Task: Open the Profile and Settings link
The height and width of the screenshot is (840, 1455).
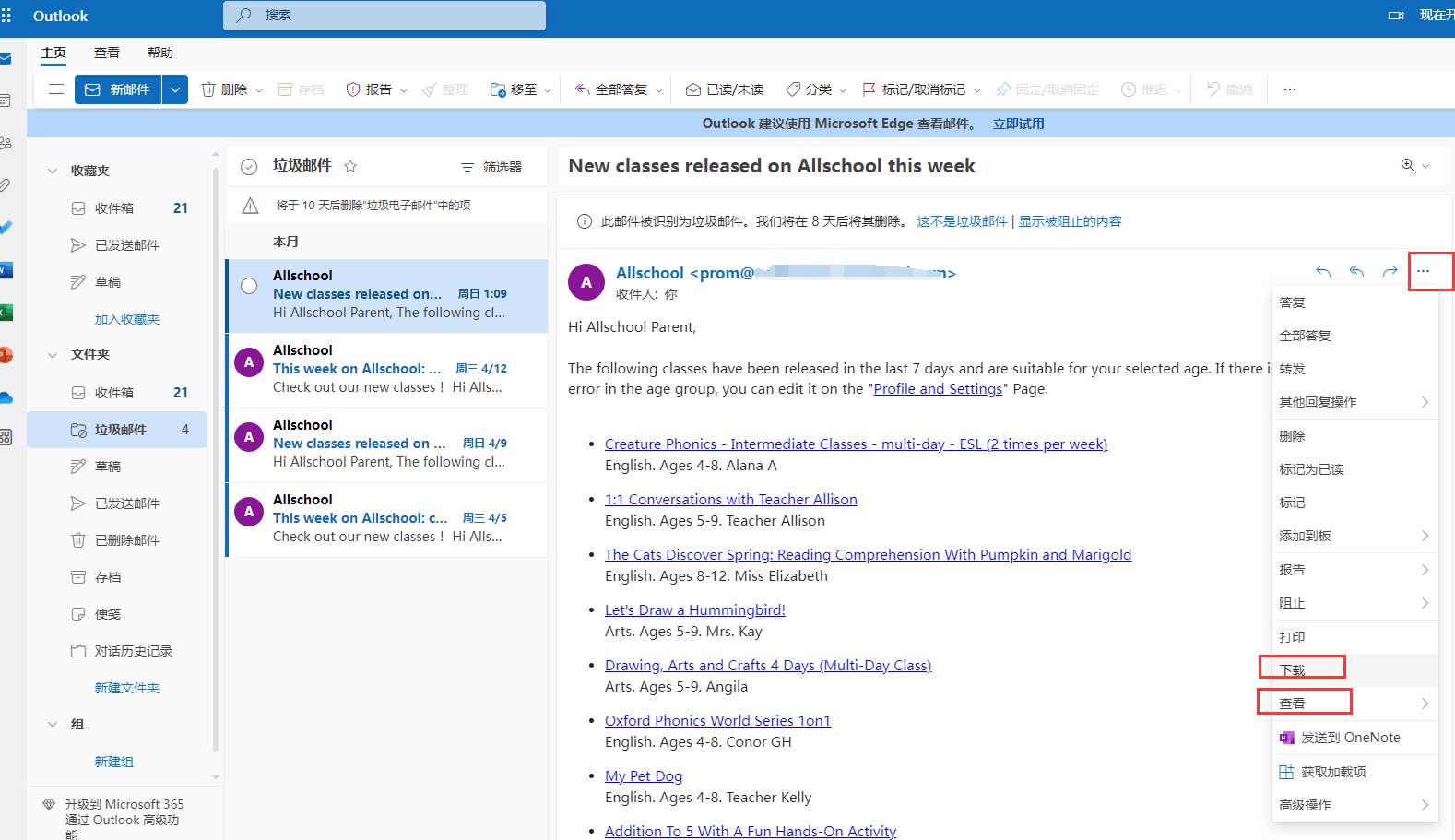Action: tap(938, 389)
